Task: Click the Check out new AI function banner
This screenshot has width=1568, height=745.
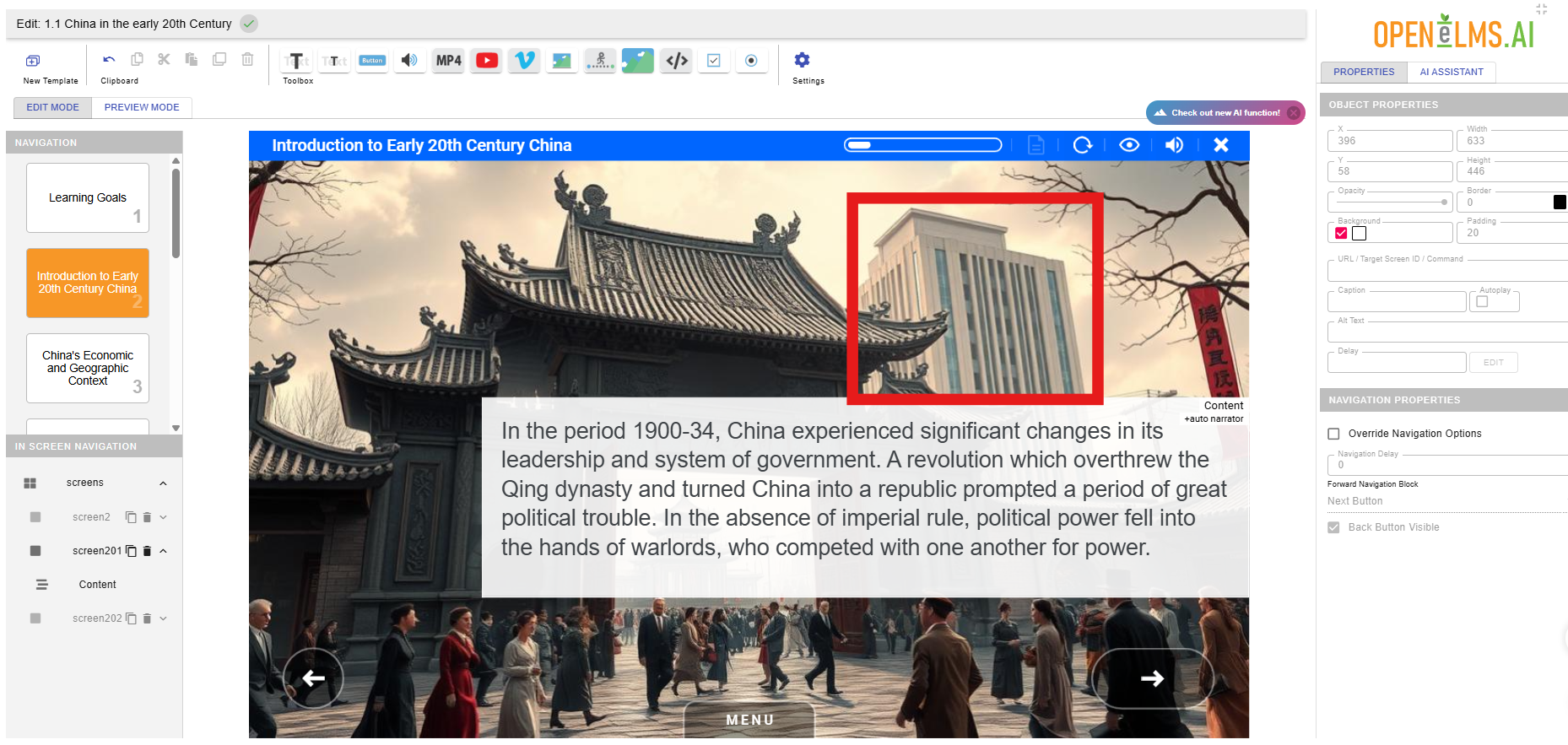Action: (1225, 112)
